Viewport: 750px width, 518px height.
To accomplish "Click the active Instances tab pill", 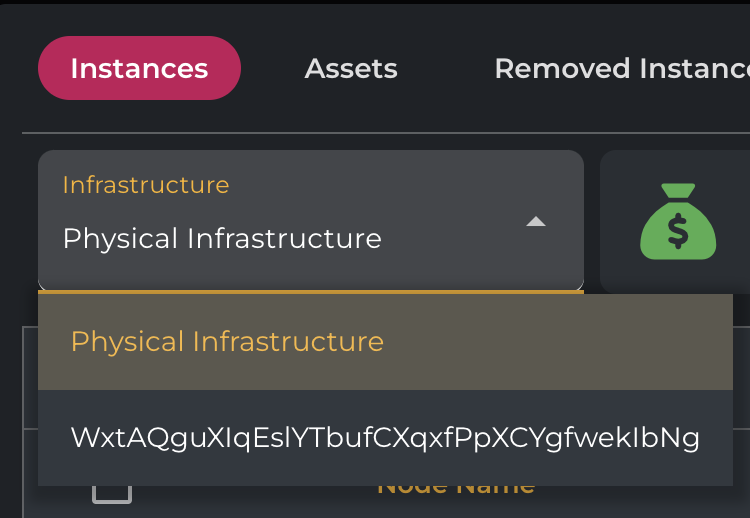I will (139, 68).
